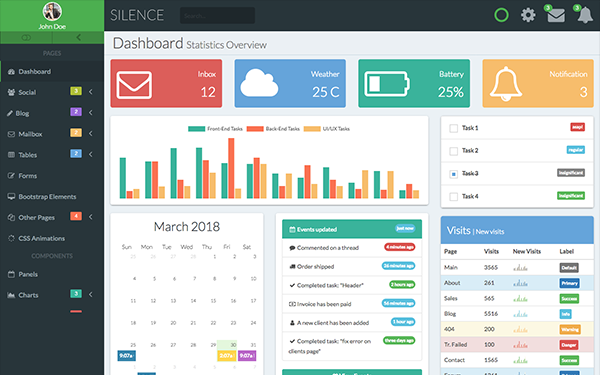Click the Tables grid icon
Image resolution: width=600 pixels, height=375 pixels.
click(11, 155)
